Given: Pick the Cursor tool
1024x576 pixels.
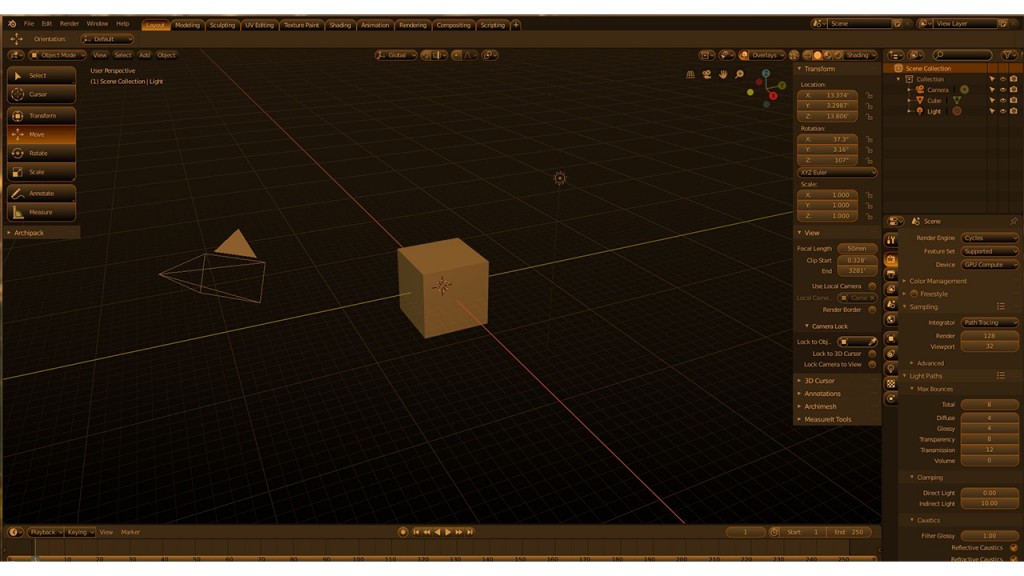Looking at the screenshot, I should pyautogui.click(x=40, y=94).
